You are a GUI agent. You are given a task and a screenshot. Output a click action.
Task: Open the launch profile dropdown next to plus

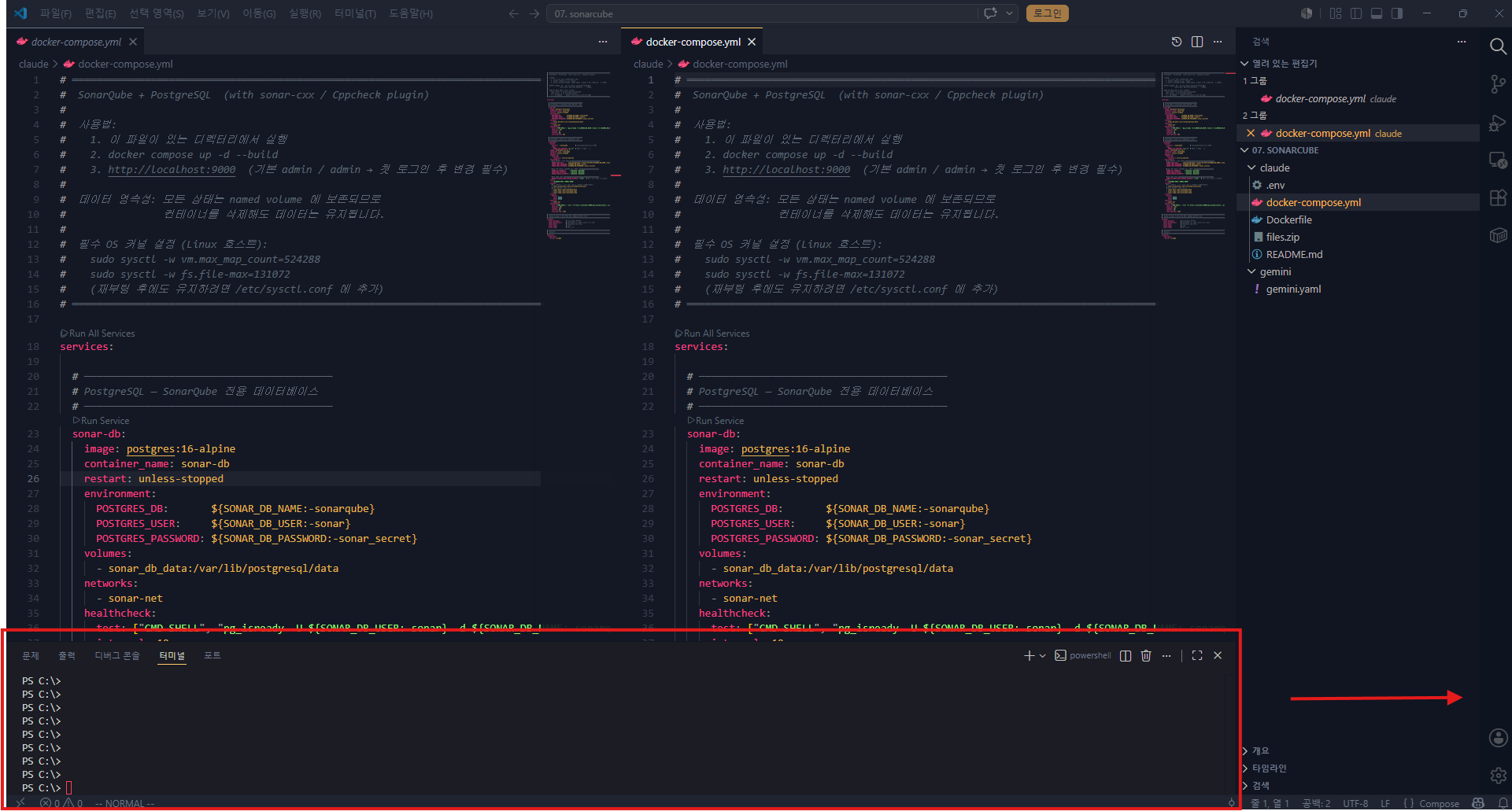(1043, 655)
